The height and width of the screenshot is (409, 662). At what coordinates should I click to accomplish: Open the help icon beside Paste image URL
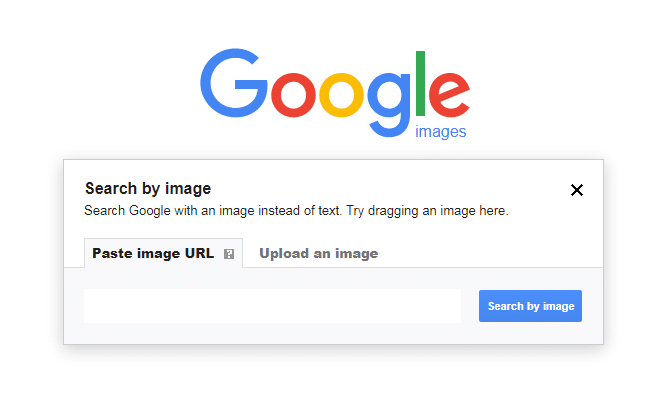[x=229, y=254]
